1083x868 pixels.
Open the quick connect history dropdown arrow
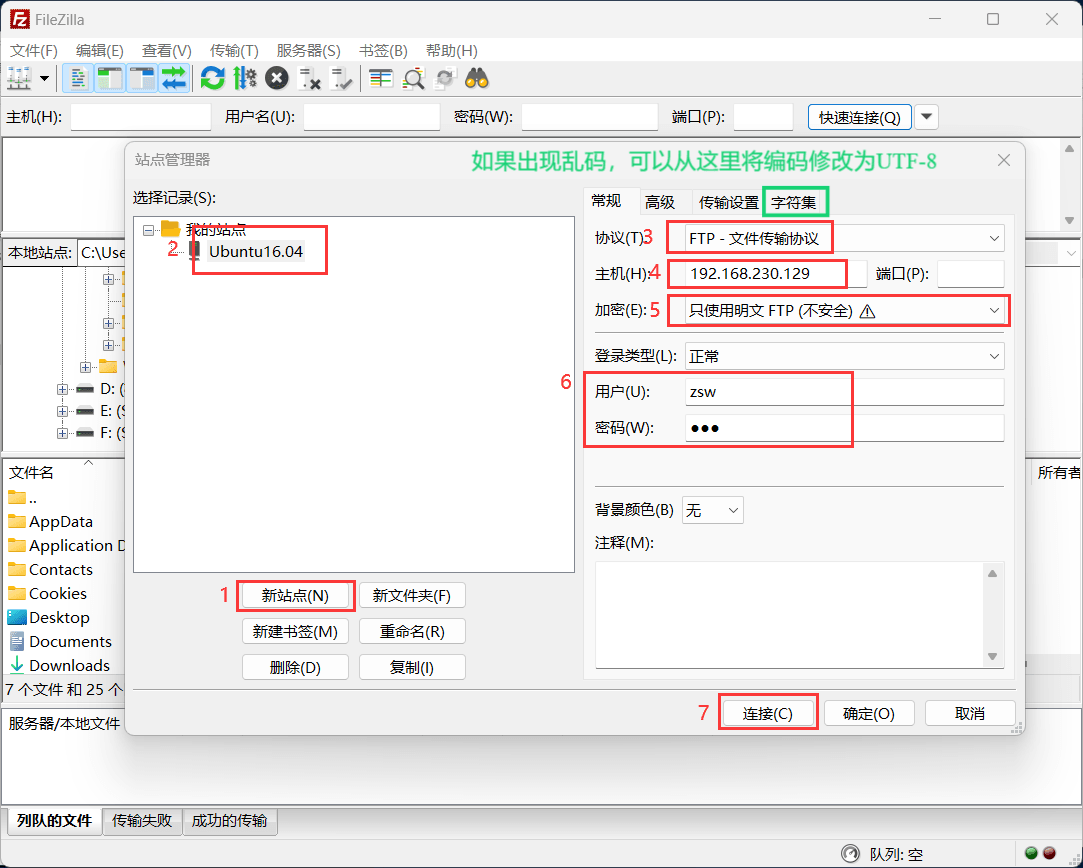pyautogui.click(x=926, y=117)
